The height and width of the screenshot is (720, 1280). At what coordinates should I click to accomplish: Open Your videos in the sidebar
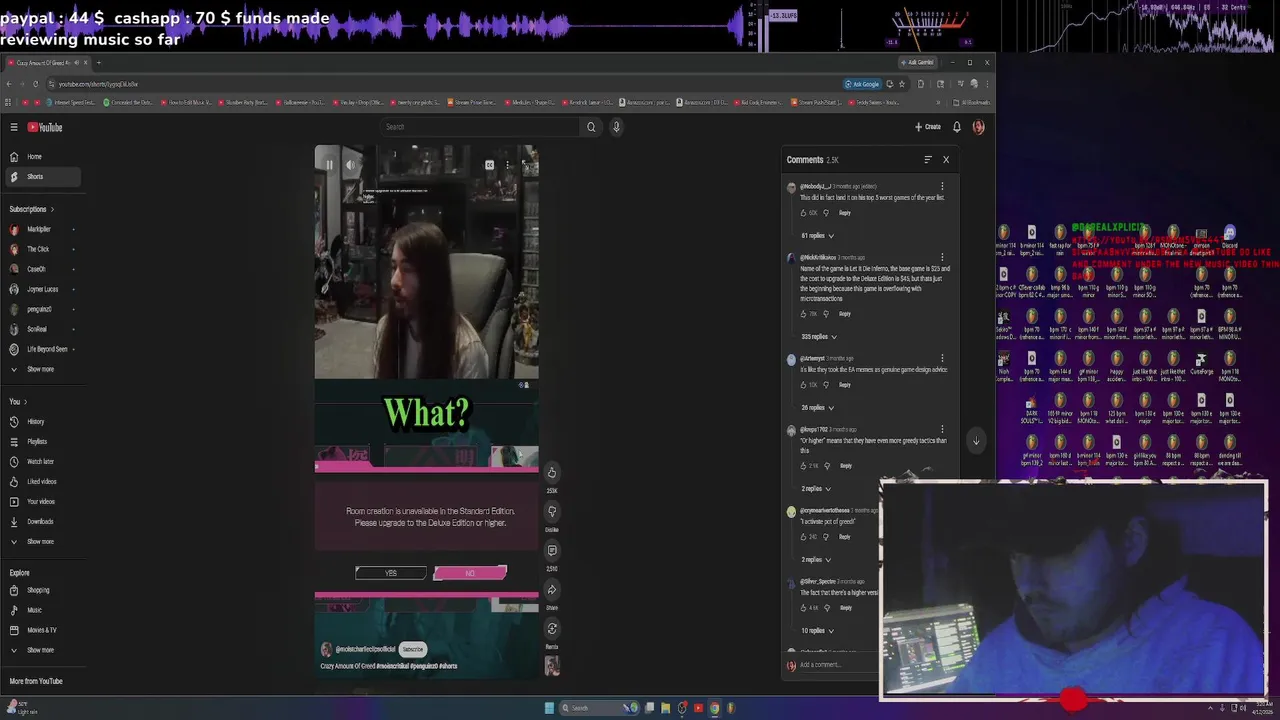click(41, 502)
